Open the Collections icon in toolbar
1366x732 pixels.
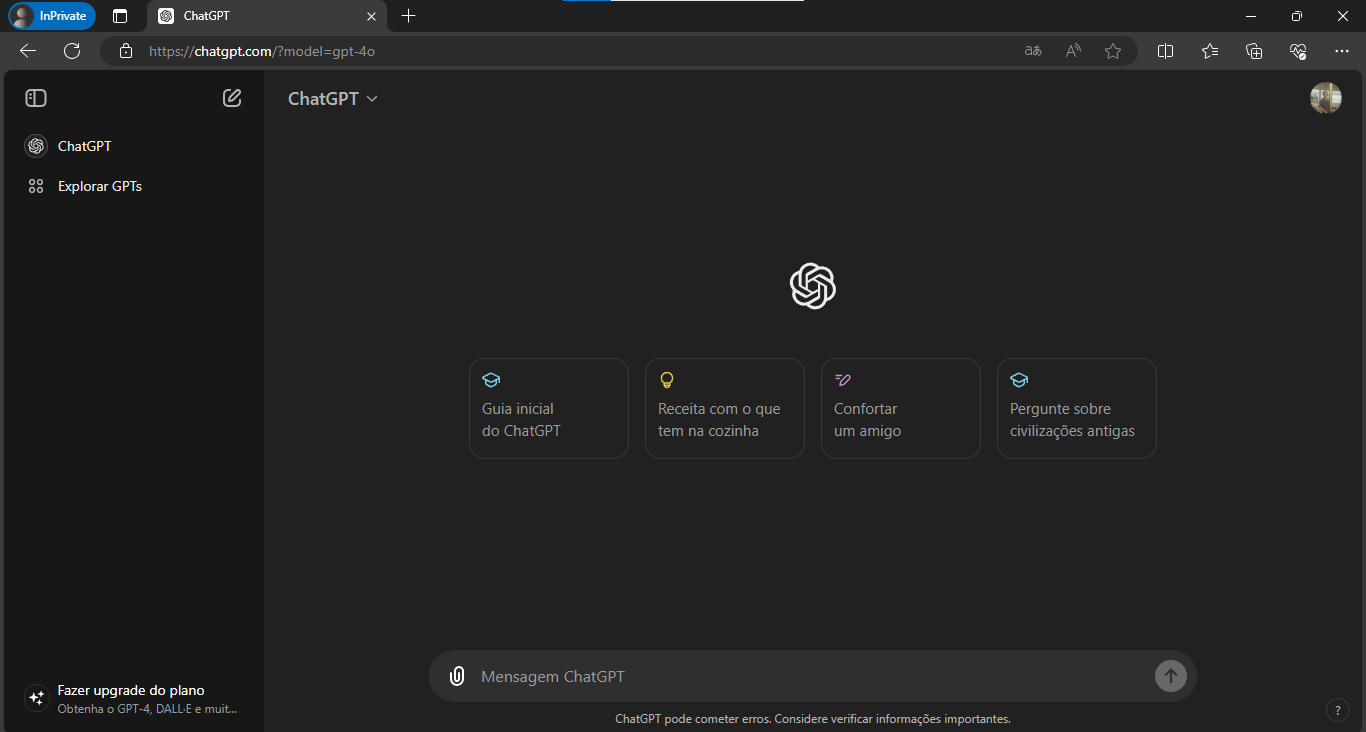click(x=1254, y=51)
